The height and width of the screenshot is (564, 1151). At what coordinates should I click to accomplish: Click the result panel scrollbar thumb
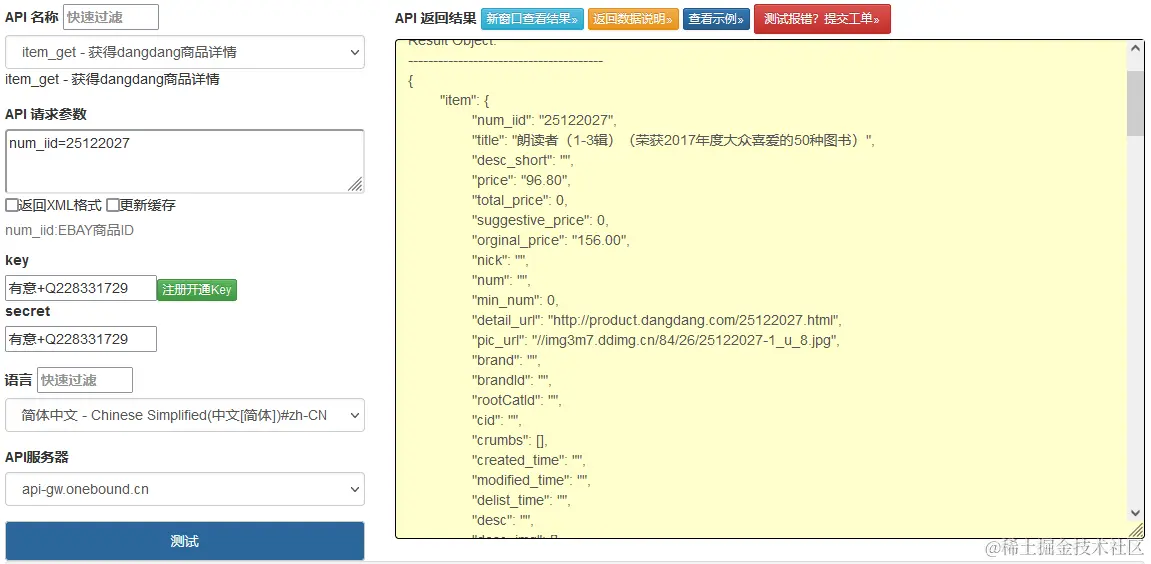[1135, 103]
